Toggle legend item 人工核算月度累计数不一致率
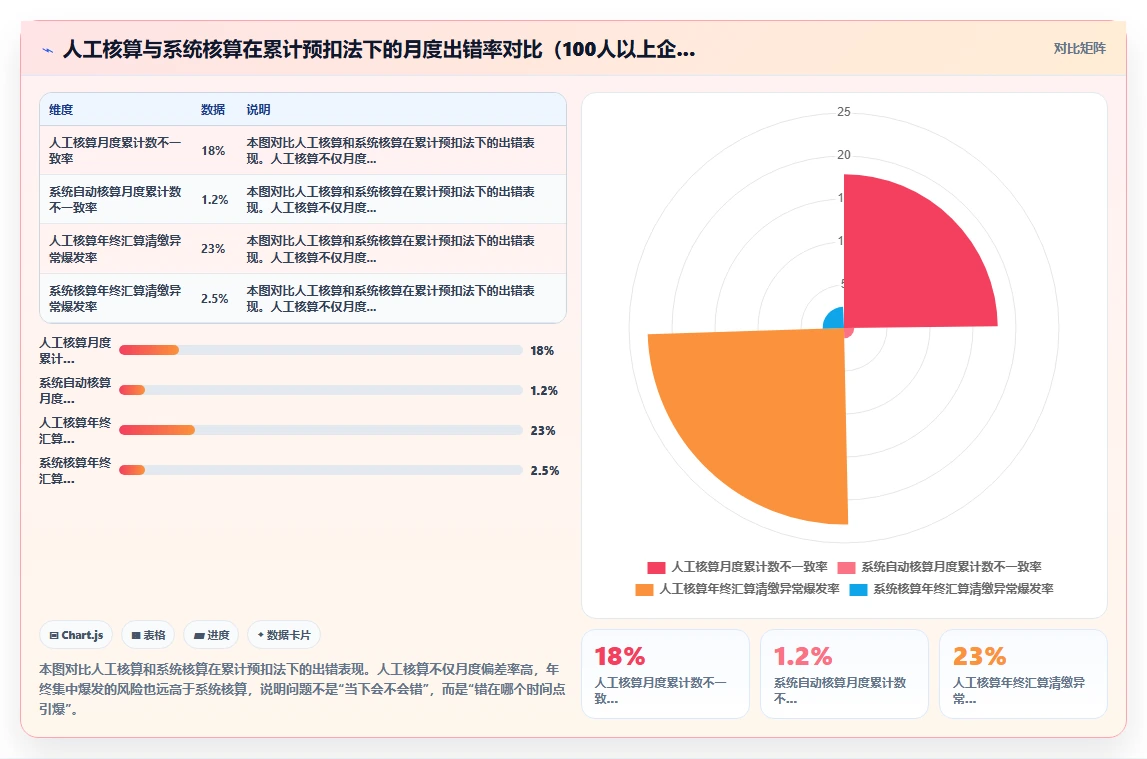 point(737,567)
